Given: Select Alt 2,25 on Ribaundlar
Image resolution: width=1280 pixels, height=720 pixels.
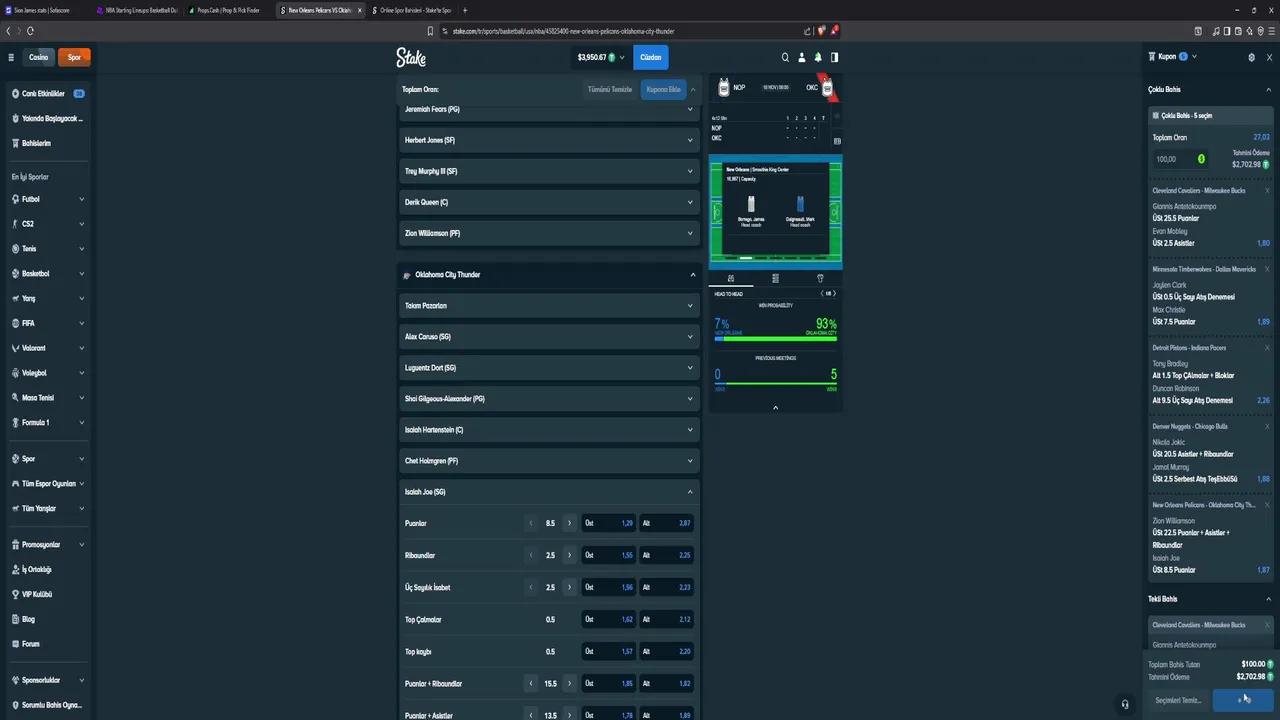Looking at the screenshot, I should (666, 555).
